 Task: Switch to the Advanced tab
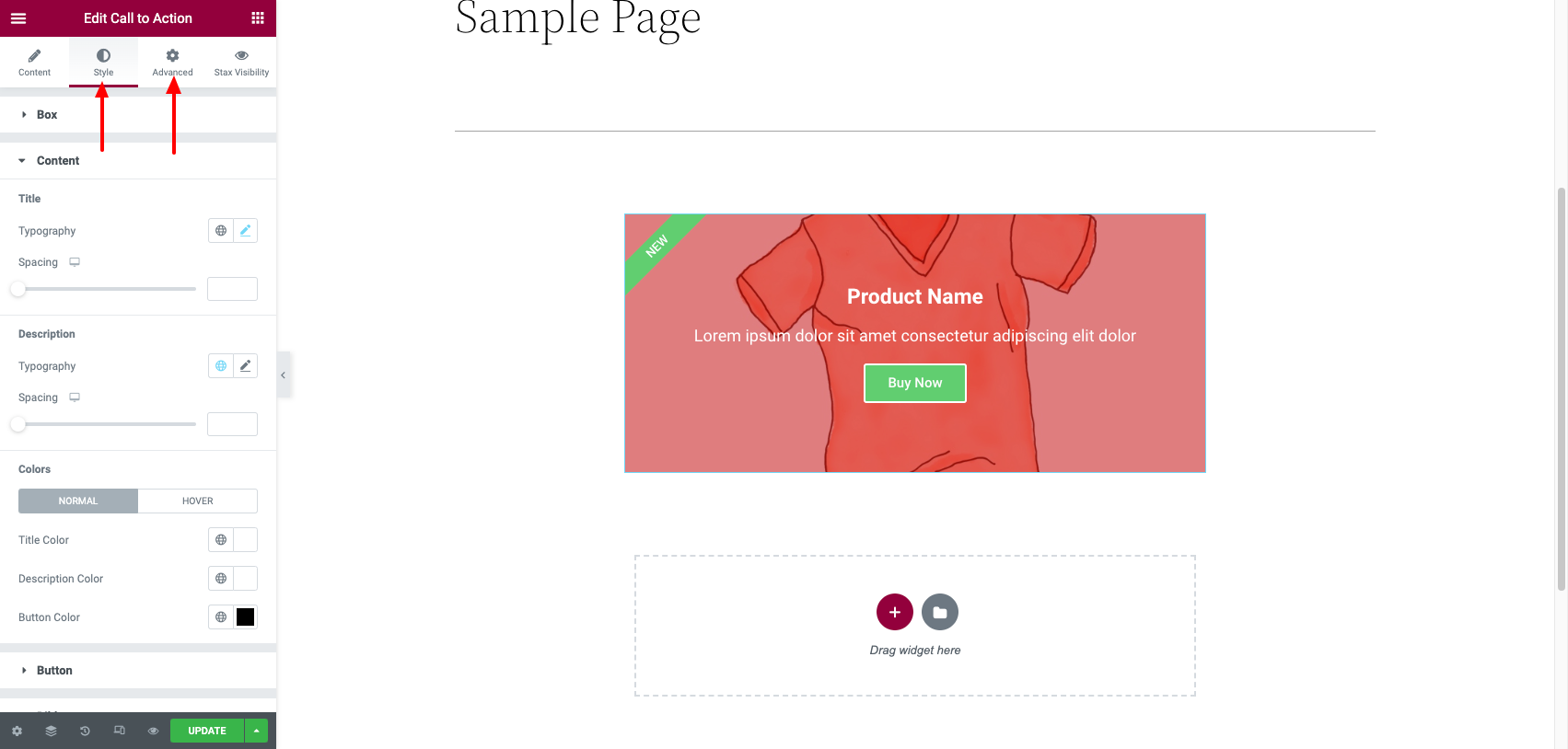[172, 63]
